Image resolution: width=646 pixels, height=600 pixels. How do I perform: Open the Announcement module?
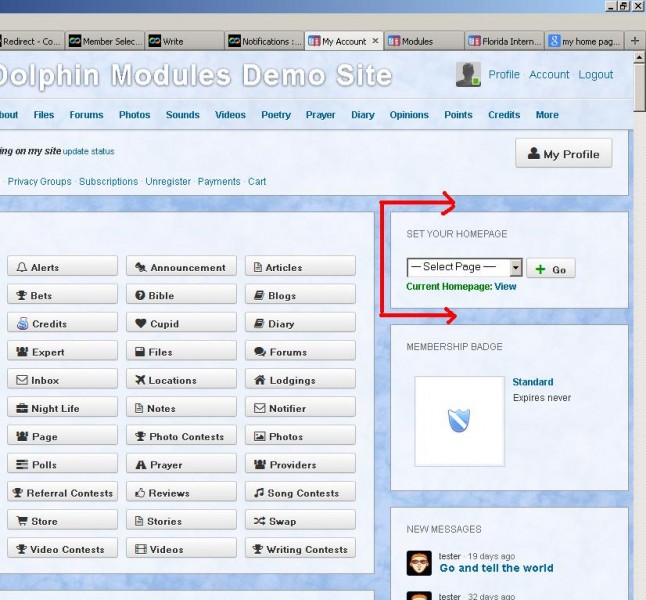pos(181,267)
